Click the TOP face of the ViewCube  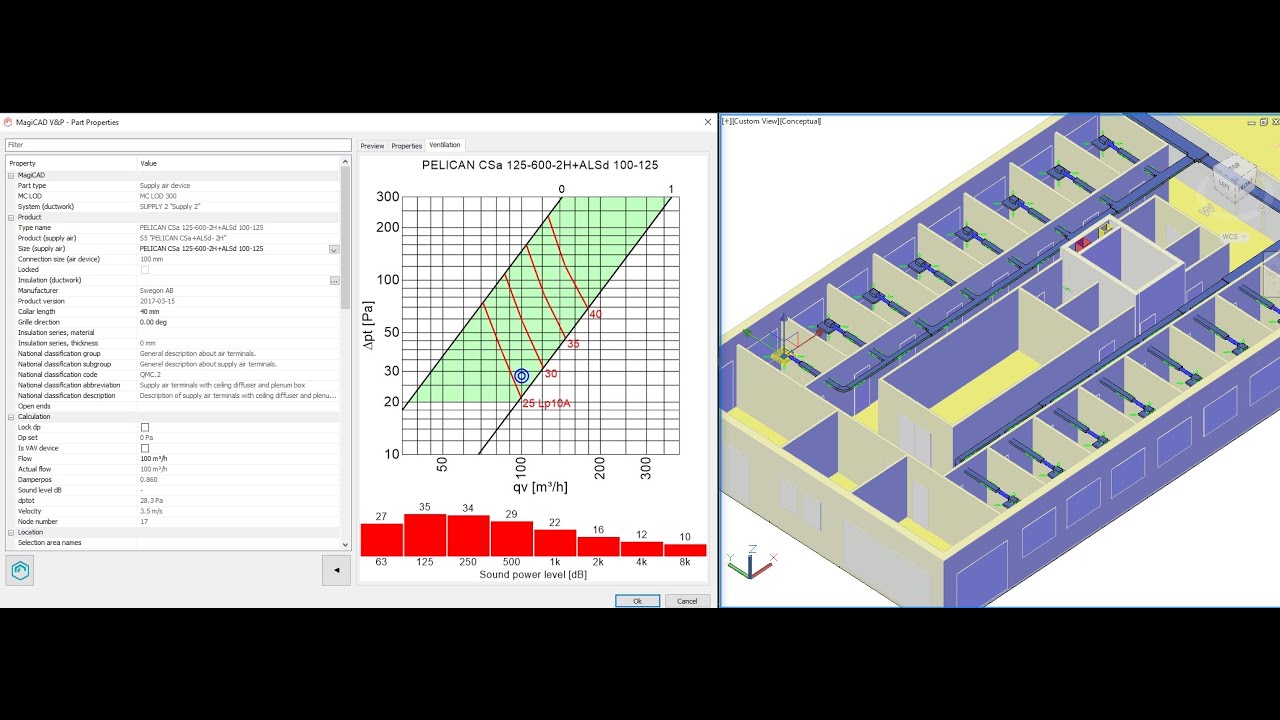(1233, 167)
